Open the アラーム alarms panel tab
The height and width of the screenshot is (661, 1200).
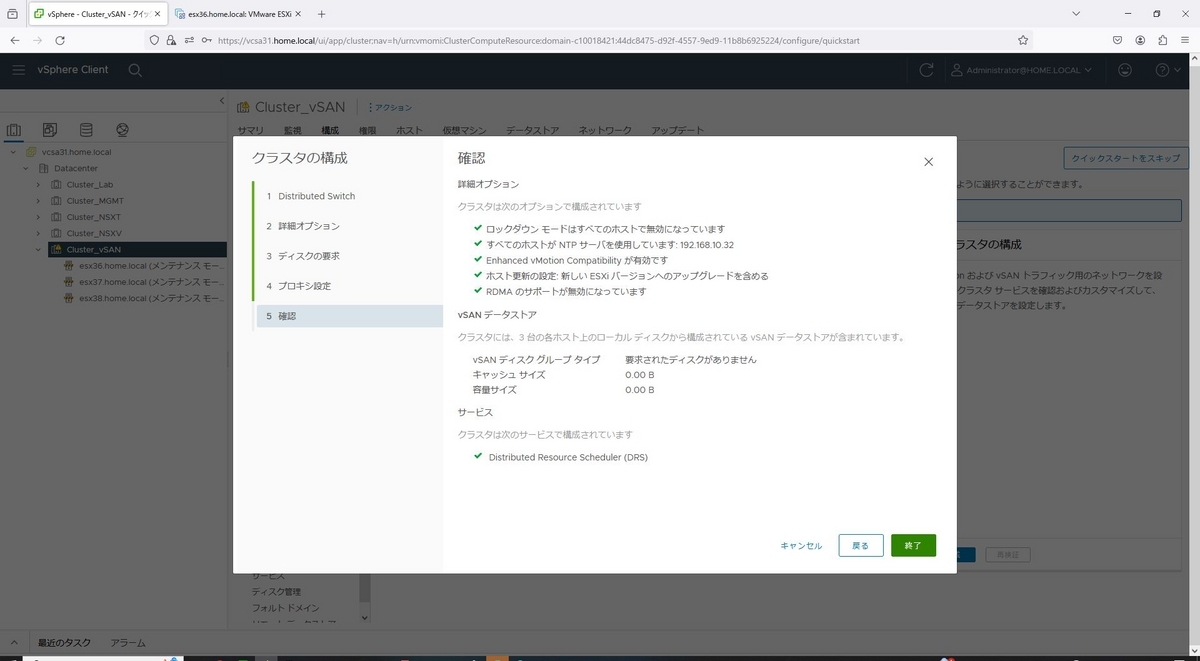tap(128, 643)
